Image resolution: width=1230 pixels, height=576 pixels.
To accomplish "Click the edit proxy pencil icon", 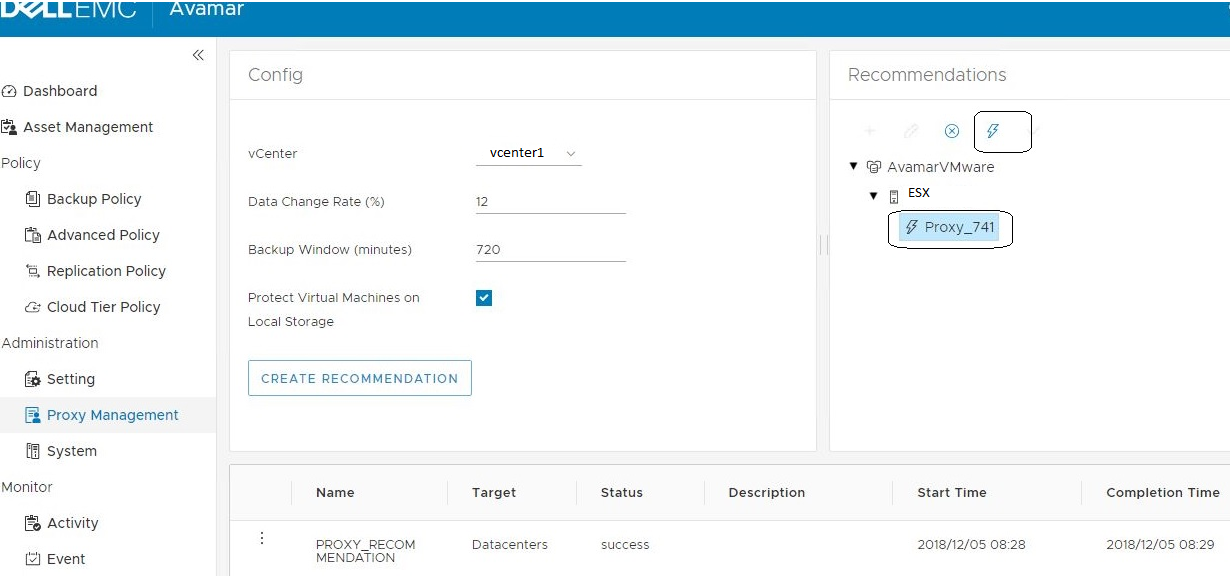I will [x=911, y=131].
